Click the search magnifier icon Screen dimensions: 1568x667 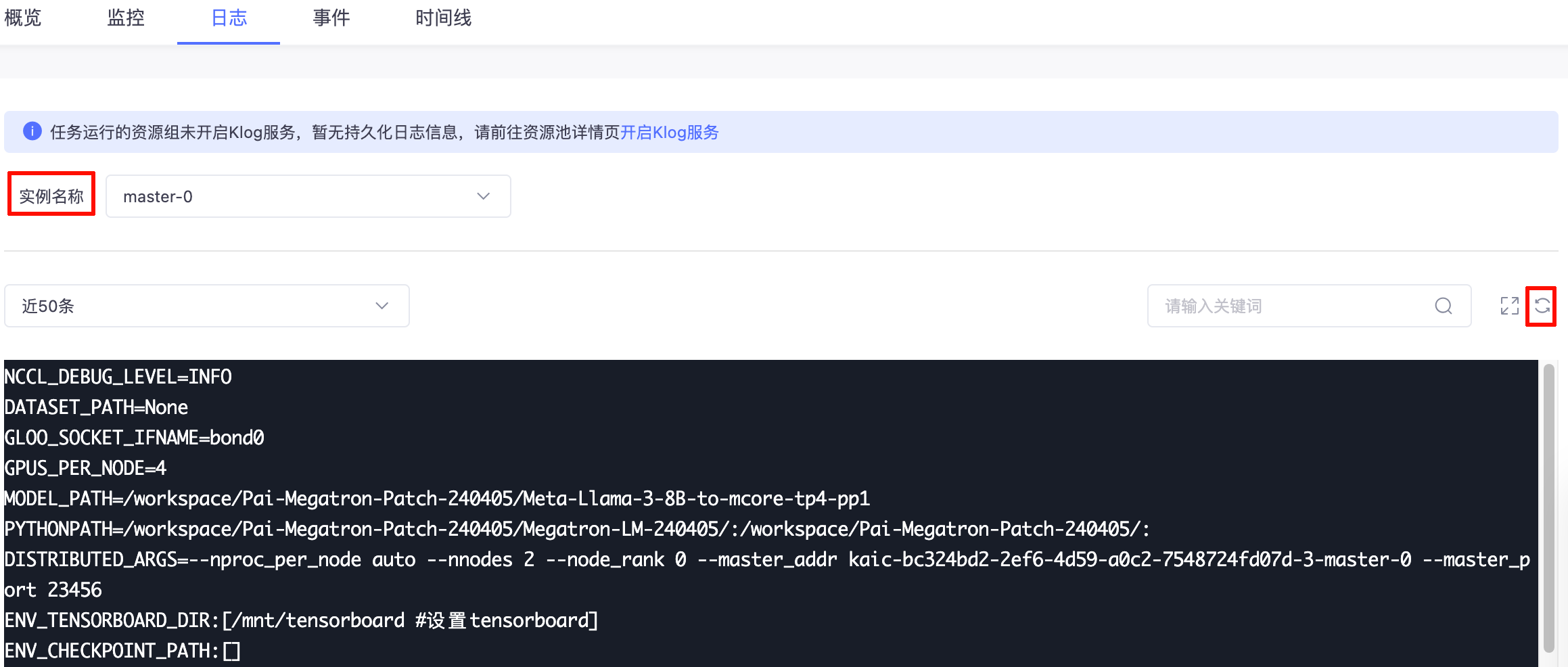coord(1444,306)
